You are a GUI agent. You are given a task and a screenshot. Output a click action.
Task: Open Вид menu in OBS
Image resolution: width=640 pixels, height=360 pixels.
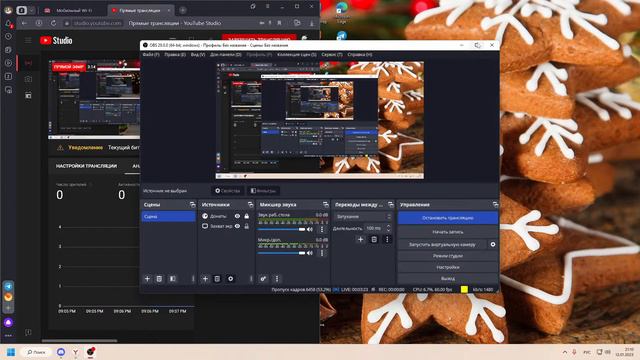point(198,54)
